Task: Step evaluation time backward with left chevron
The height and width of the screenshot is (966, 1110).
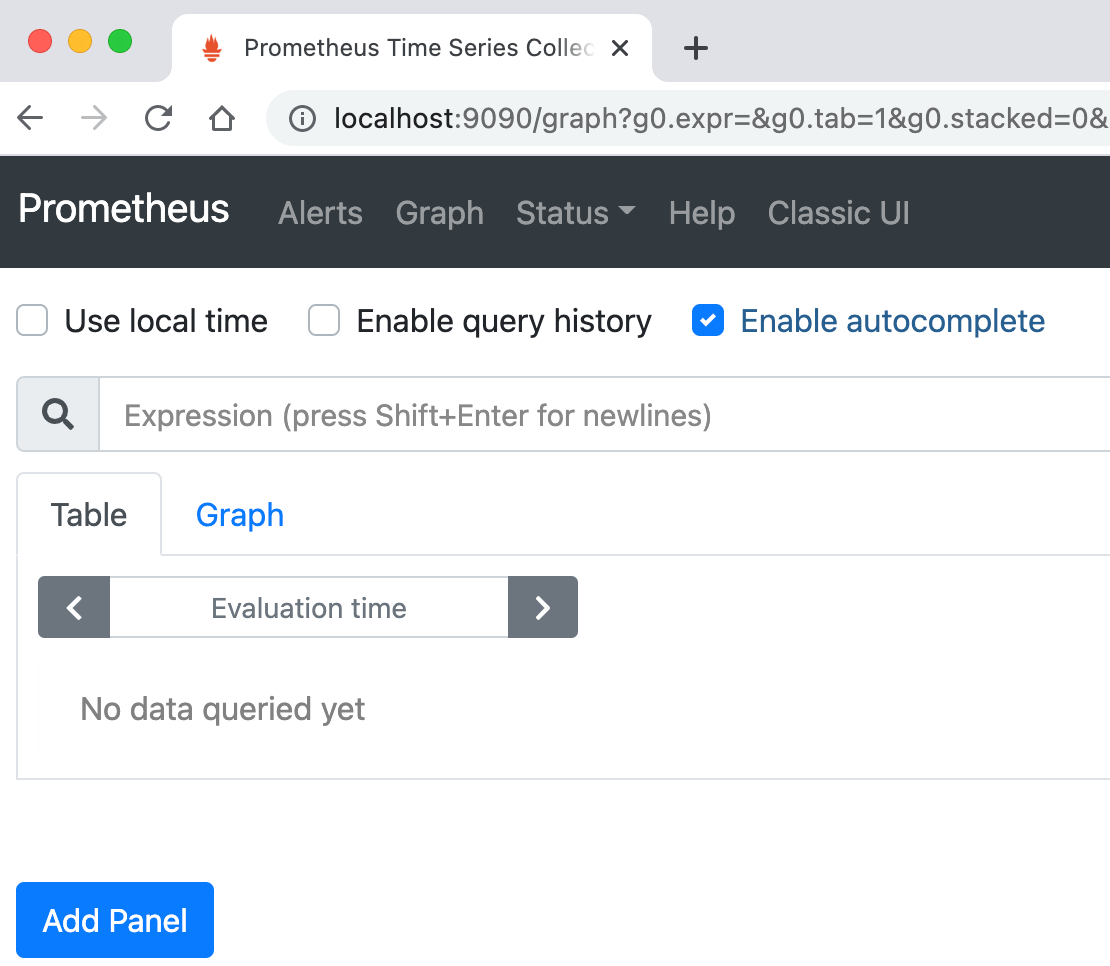Action: click(x=74, y=607)
